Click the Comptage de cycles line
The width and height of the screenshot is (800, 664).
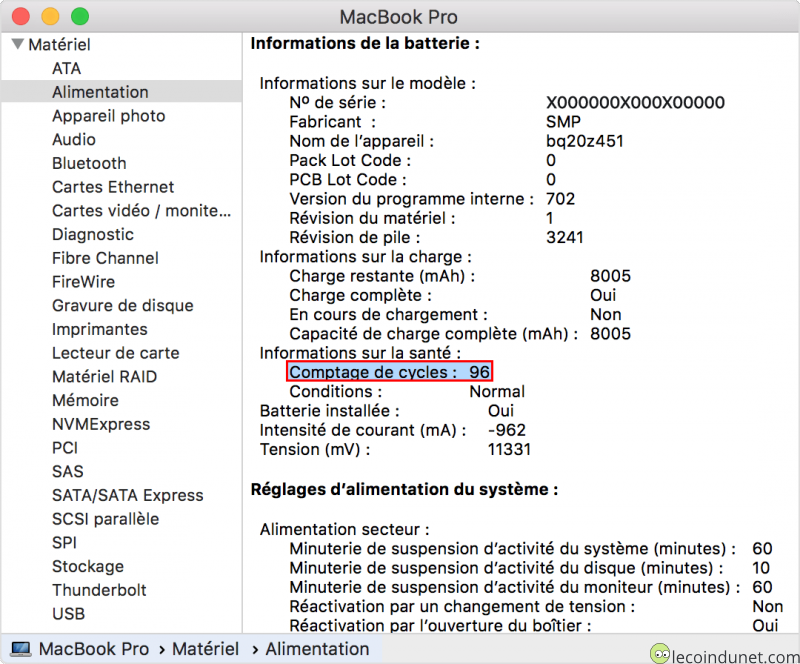(390, 372)
